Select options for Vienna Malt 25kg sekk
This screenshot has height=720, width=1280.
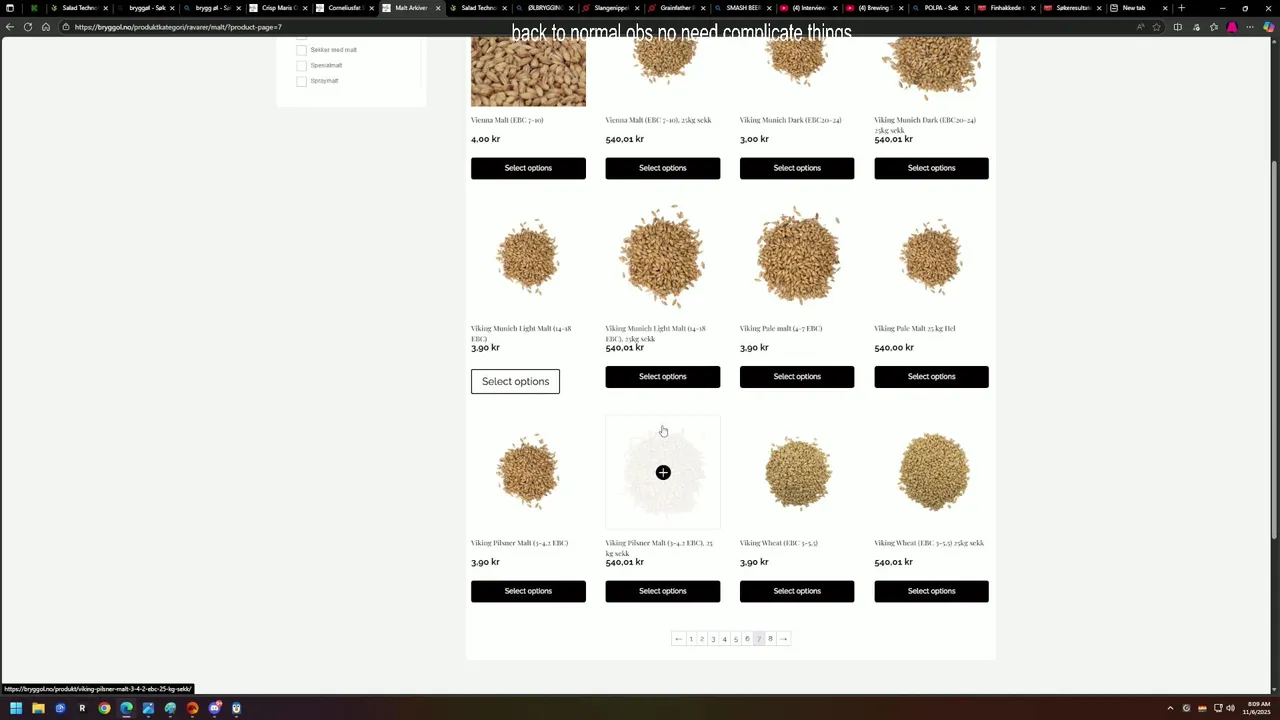(x=662, y=168)
